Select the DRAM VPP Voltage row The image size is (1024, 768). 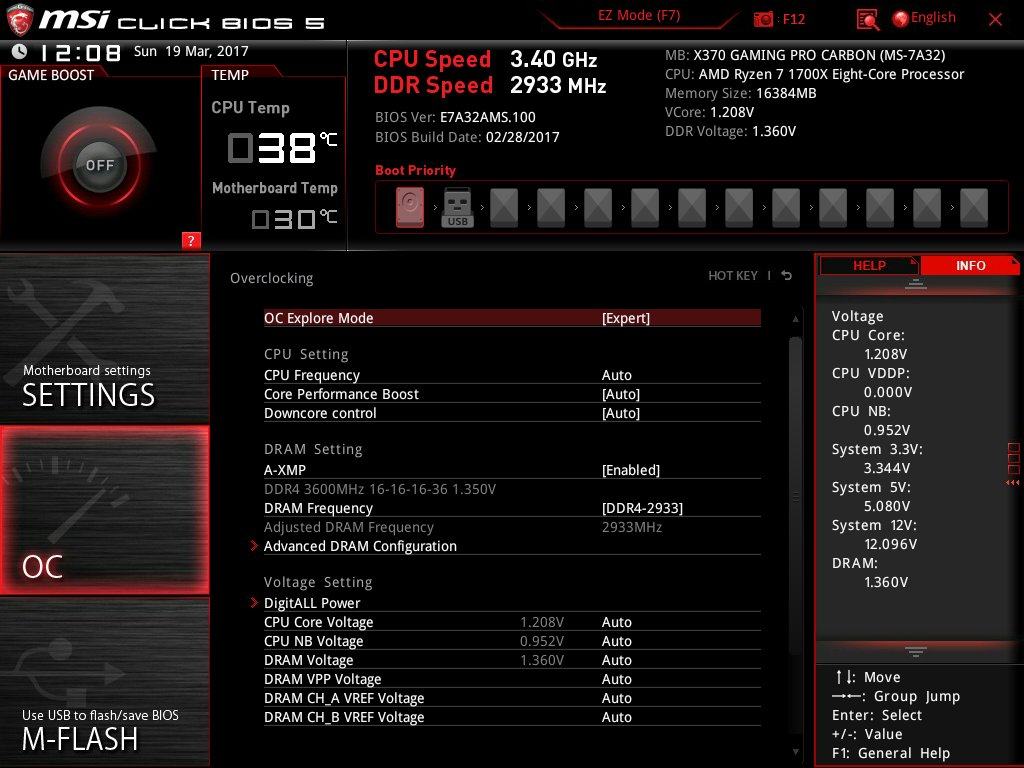coord(512,679)
